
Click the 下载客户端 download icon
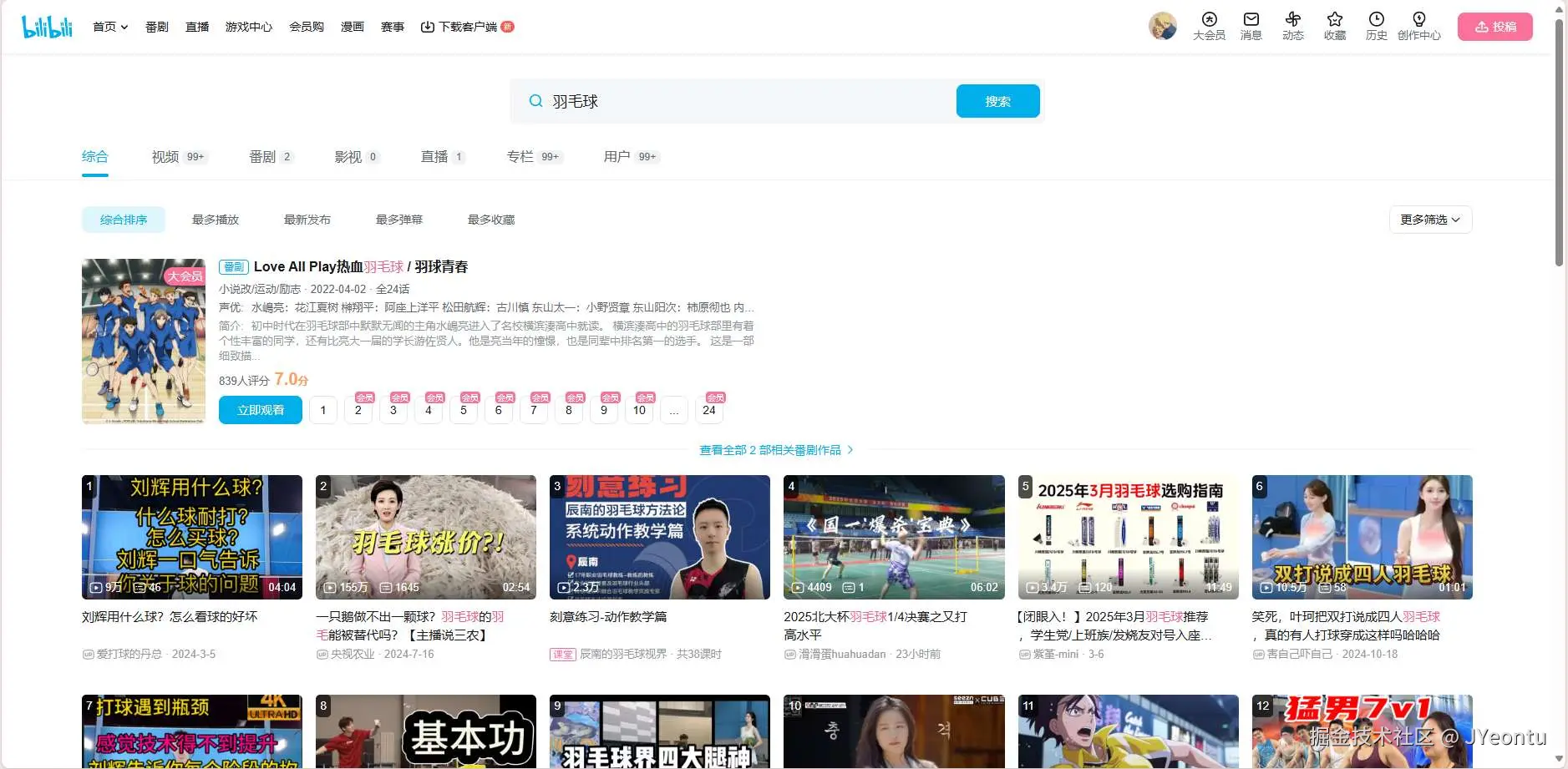pos(427,27)
